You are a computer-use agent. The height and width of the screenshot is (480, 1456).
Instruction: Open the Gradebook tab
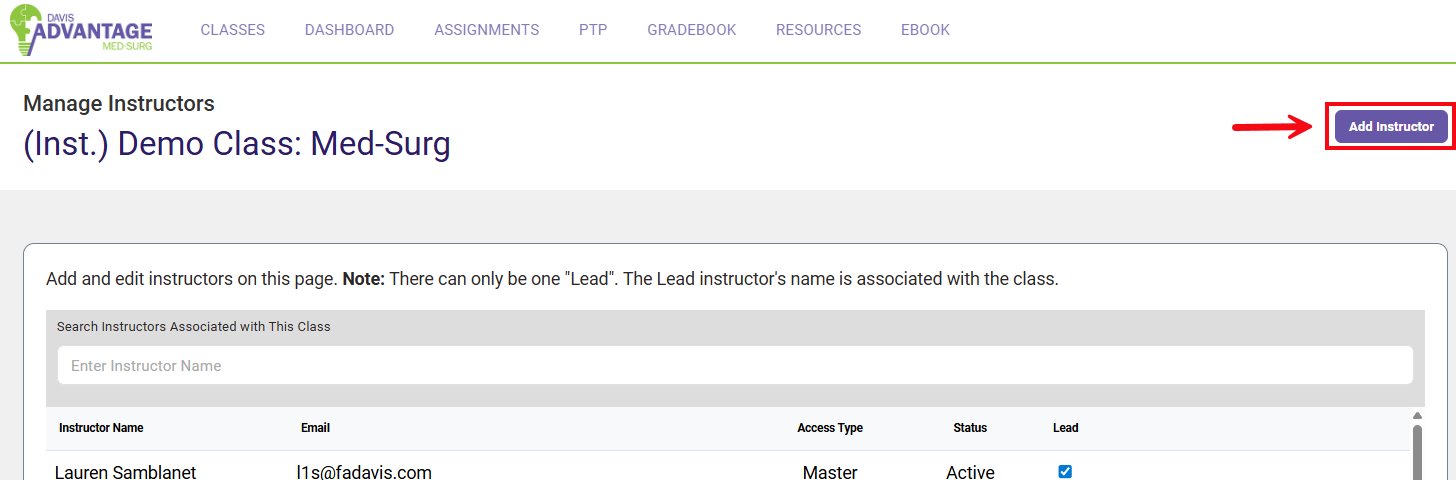point(691,30)
